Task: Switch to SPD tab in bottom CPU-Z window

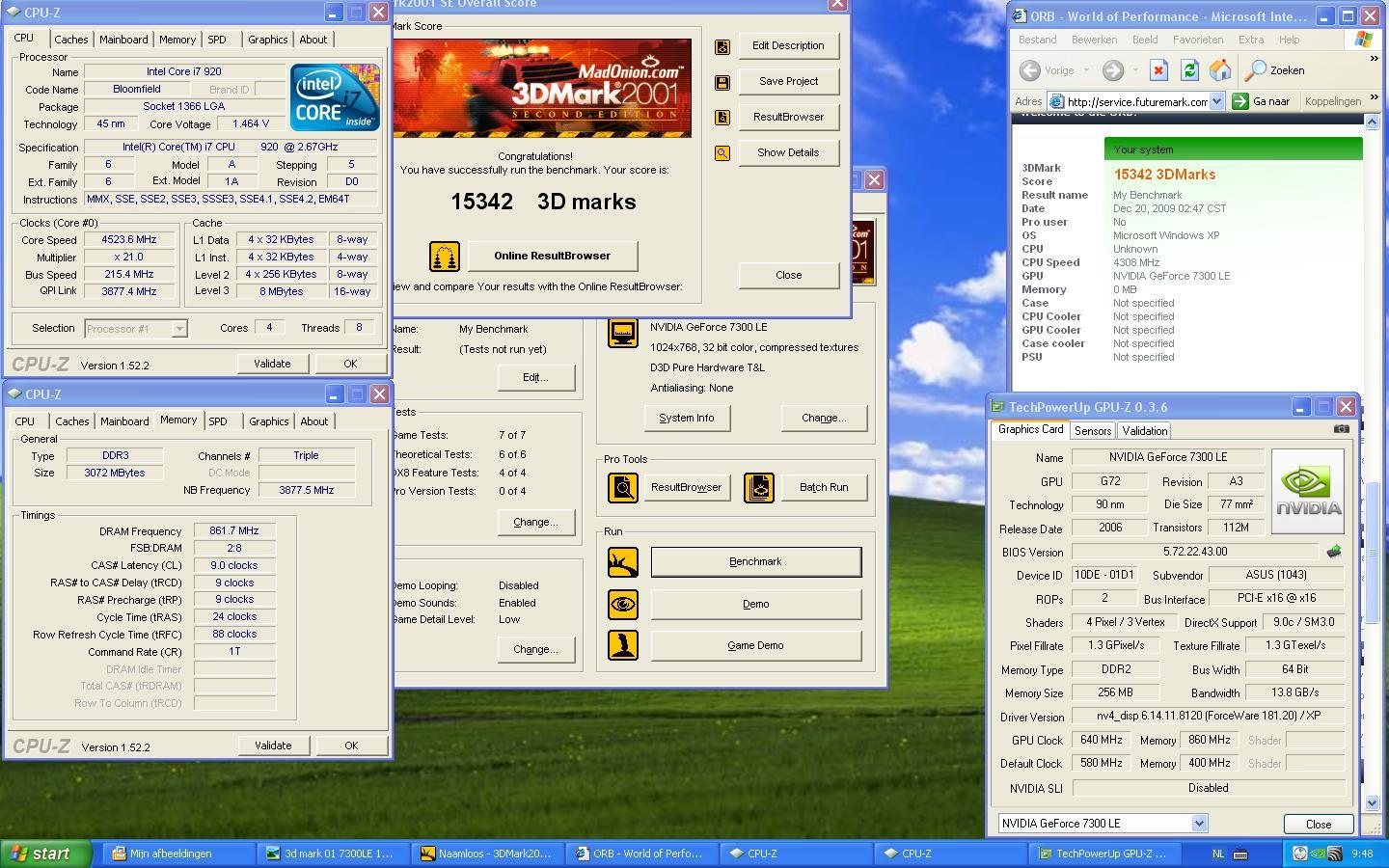Action: (218, 421)
